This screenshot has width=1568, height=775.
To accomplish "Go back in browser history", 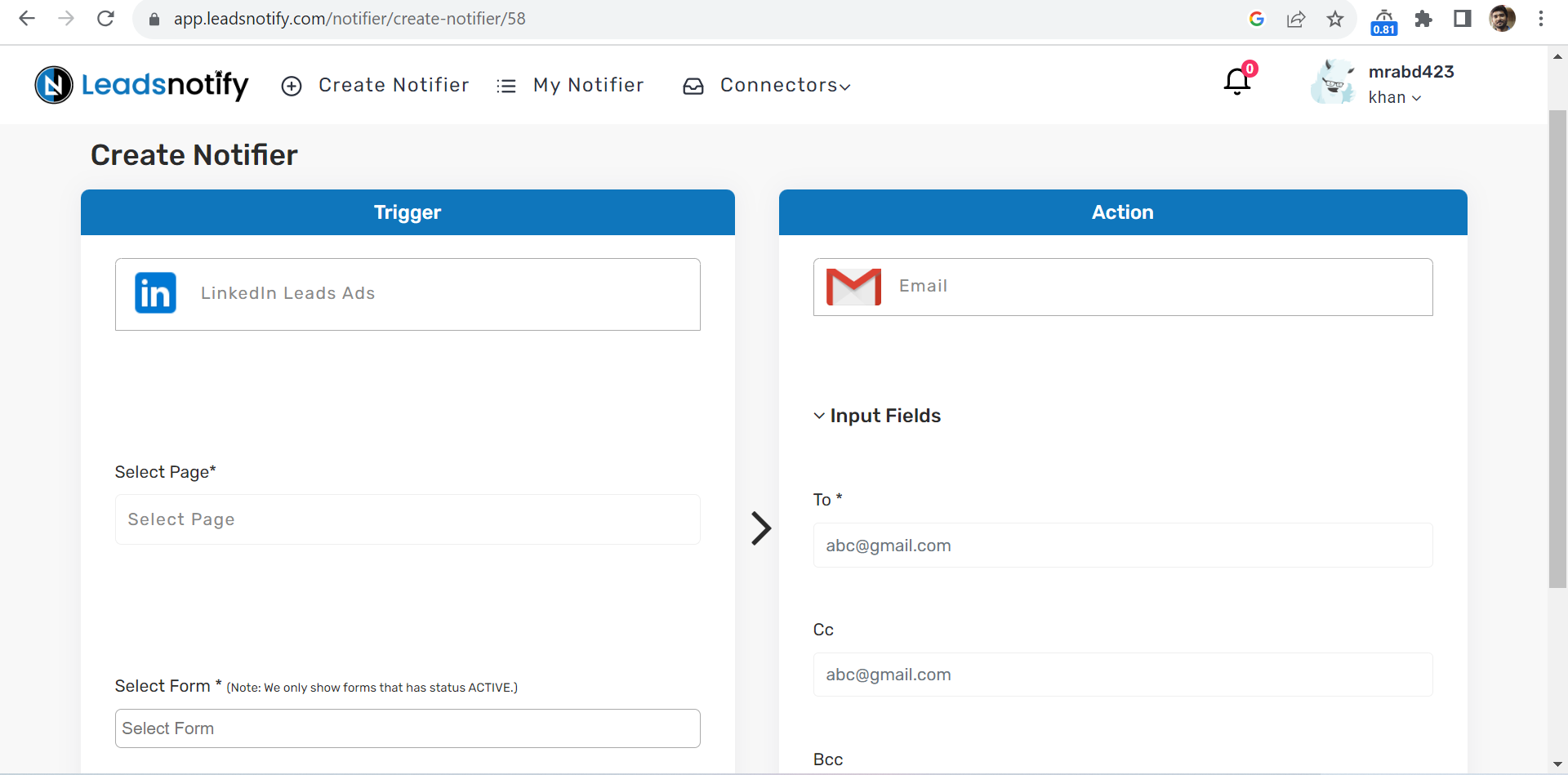I will pos(27,18).
